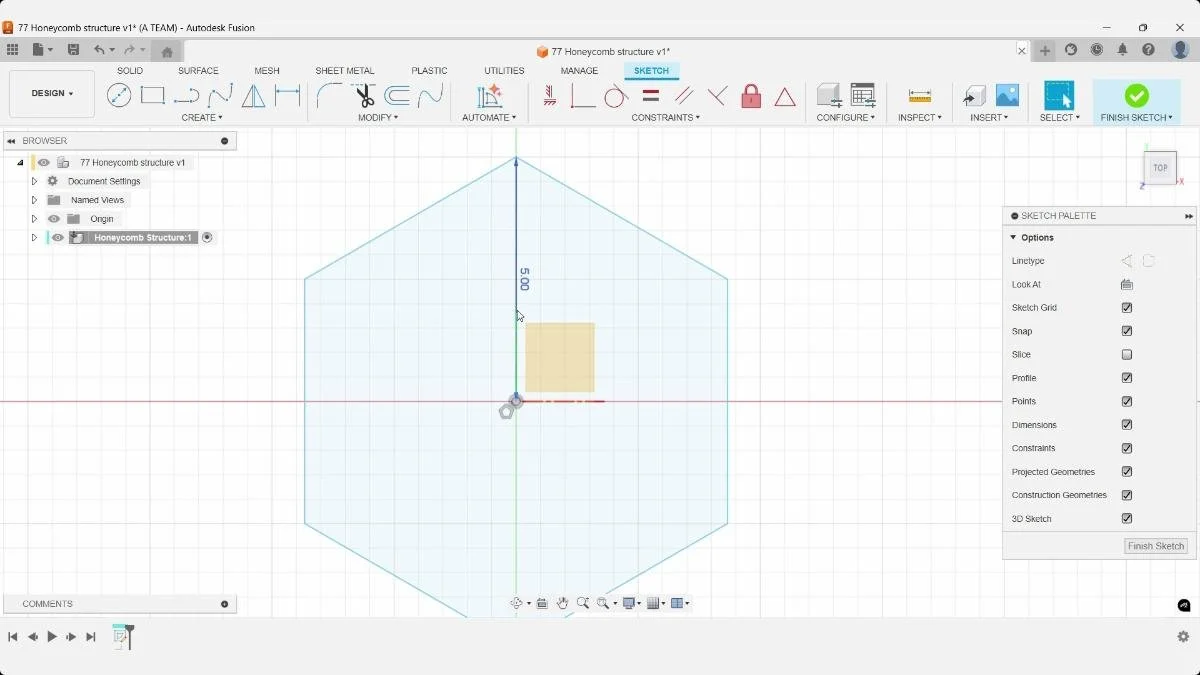Apply Tangent constraint

click(x=616, y=96)
